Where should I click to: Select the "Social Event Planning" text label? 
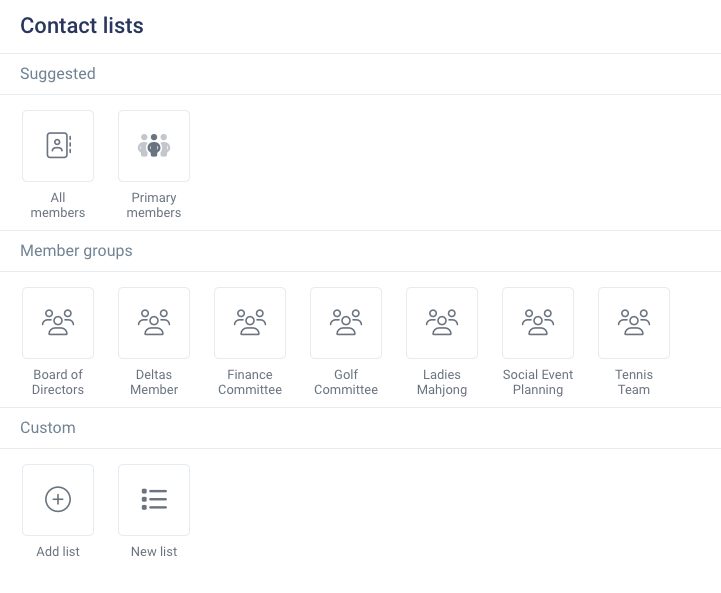coord(538,382)
